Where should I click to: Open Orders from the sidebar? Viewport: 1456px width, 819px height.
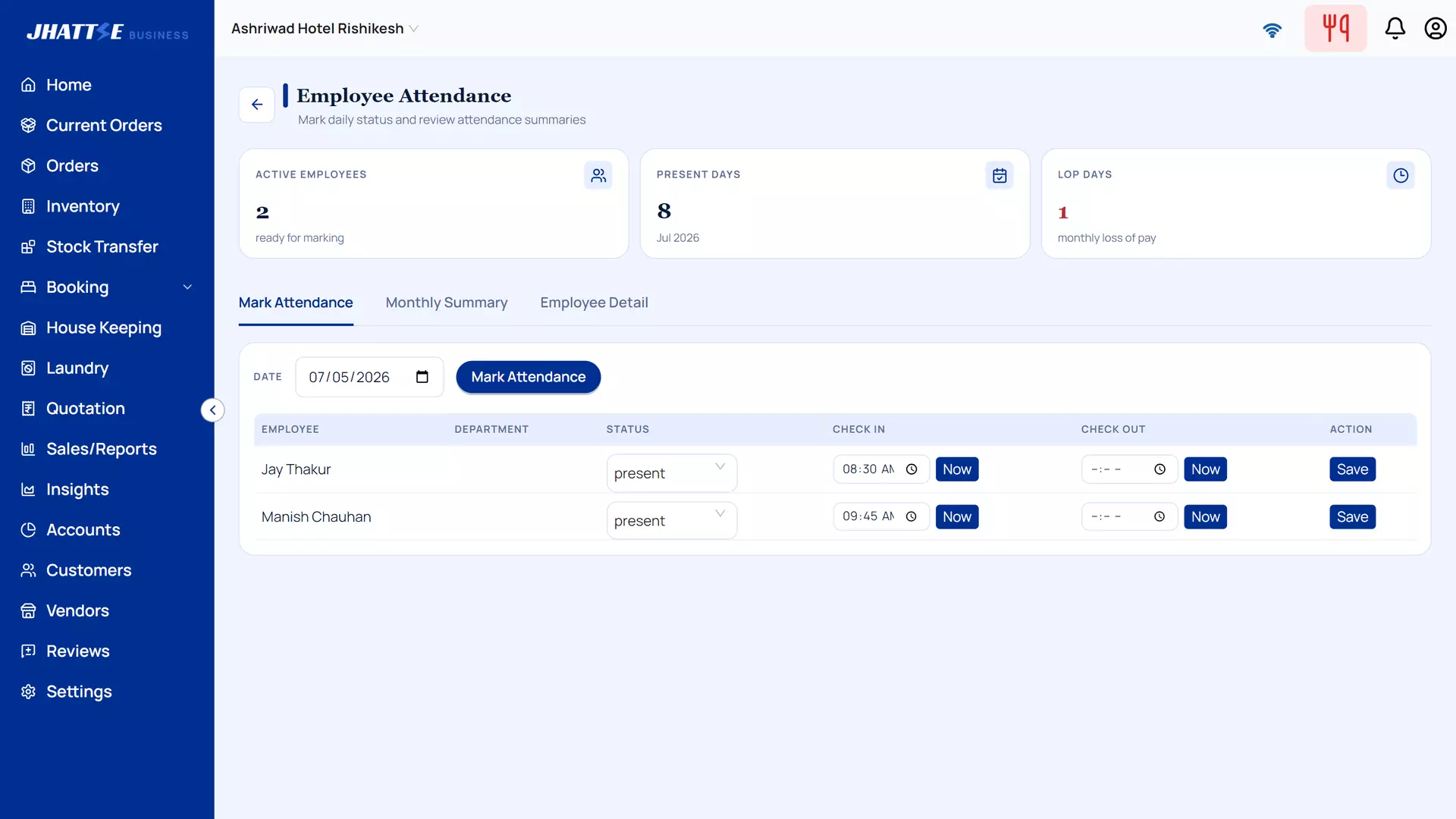[72, 165]
